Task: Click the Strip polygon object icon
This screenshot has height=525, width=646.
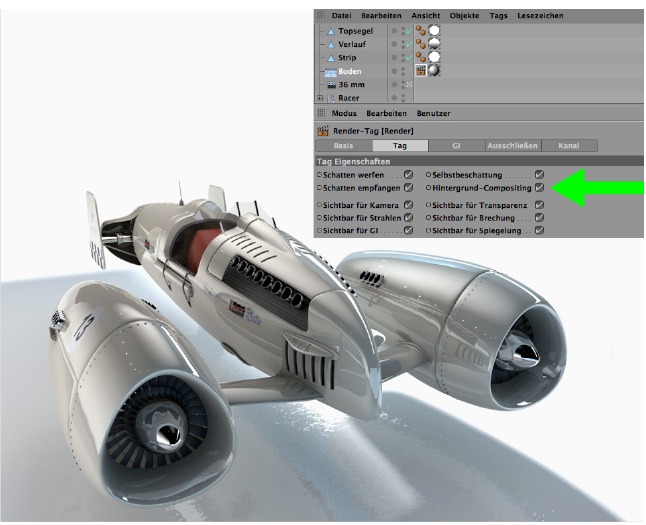Action: pyautogui.click(x=331, y=58)
